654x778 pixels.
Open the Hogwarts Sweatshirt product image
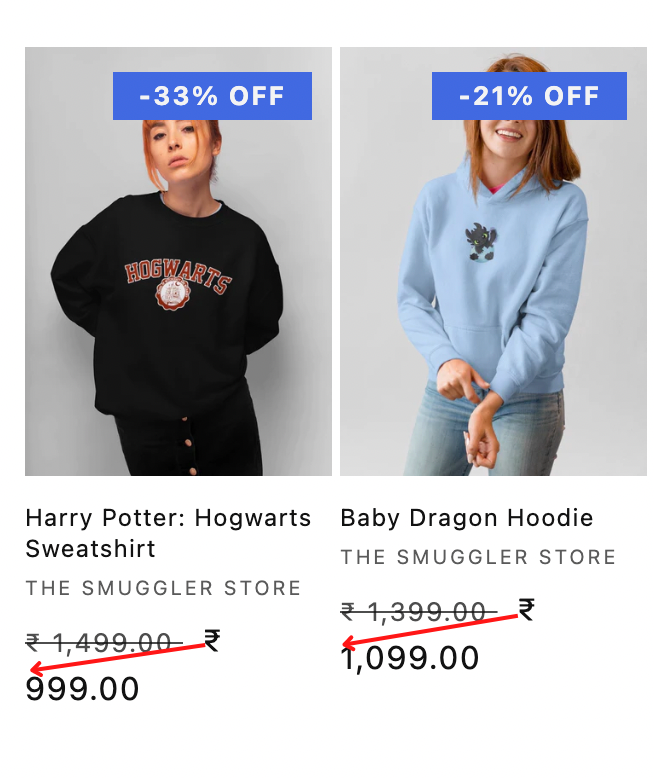click(x=178, y=261)
